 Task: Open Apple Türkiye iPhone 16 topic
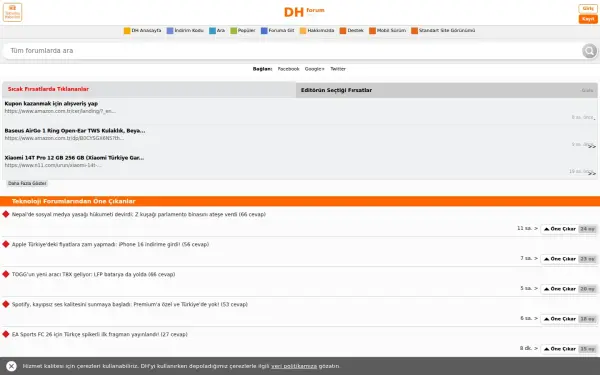pos(110,244)
